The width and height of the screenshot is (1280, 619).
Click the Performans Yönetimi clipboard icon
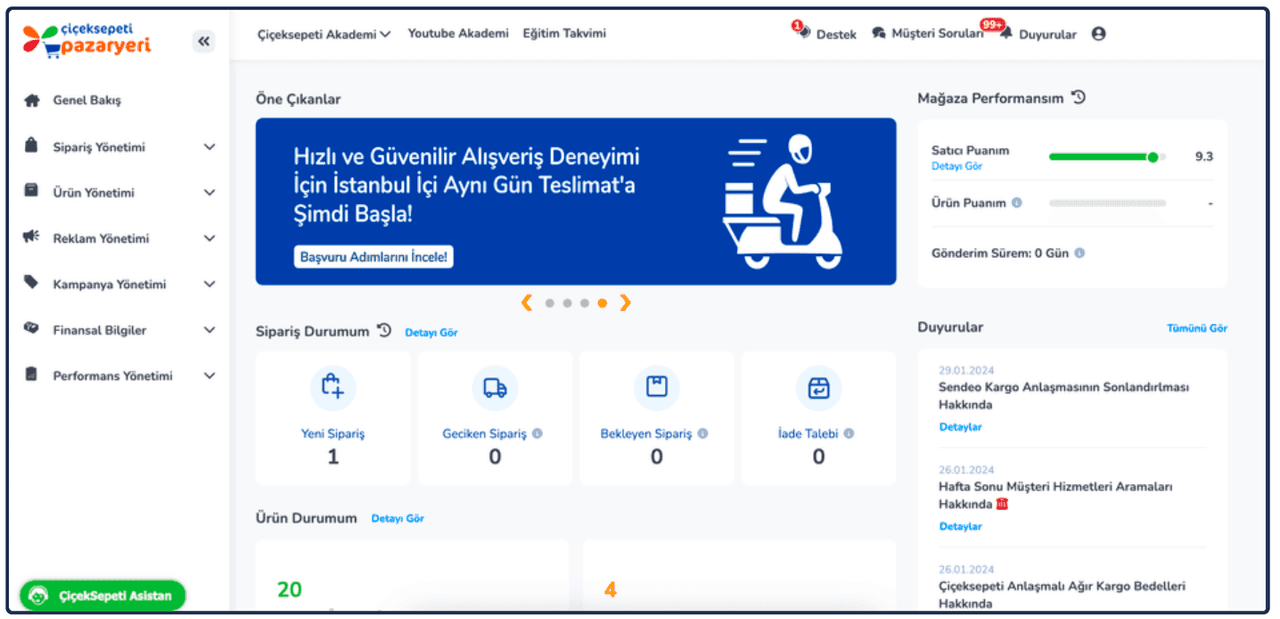coord(32,375)
